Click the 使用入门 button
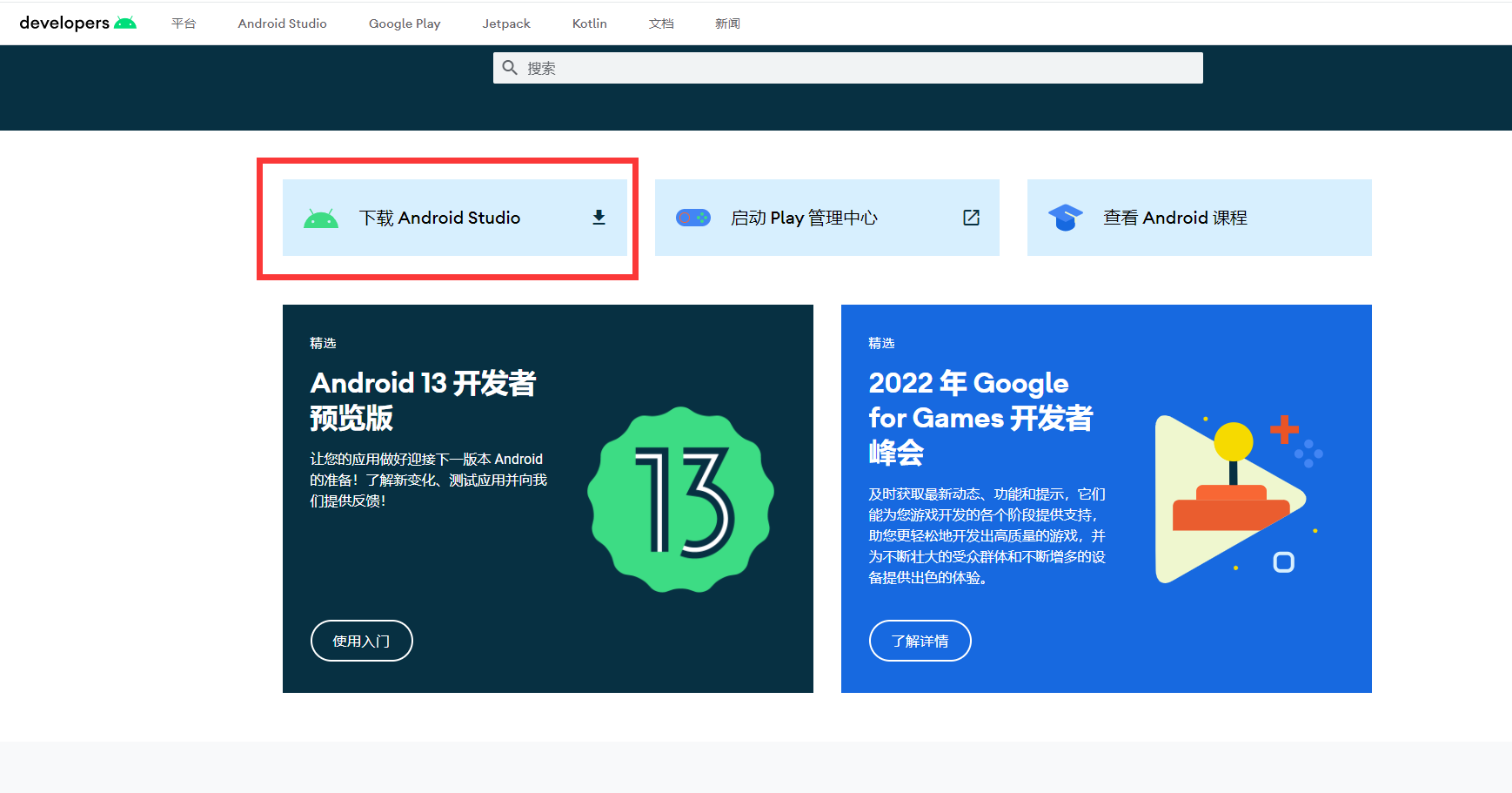 362,641
